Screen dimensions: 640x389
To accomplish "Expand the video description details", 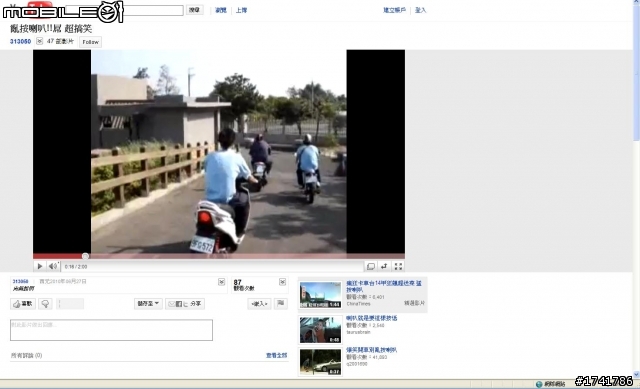I will coord(221,282).
